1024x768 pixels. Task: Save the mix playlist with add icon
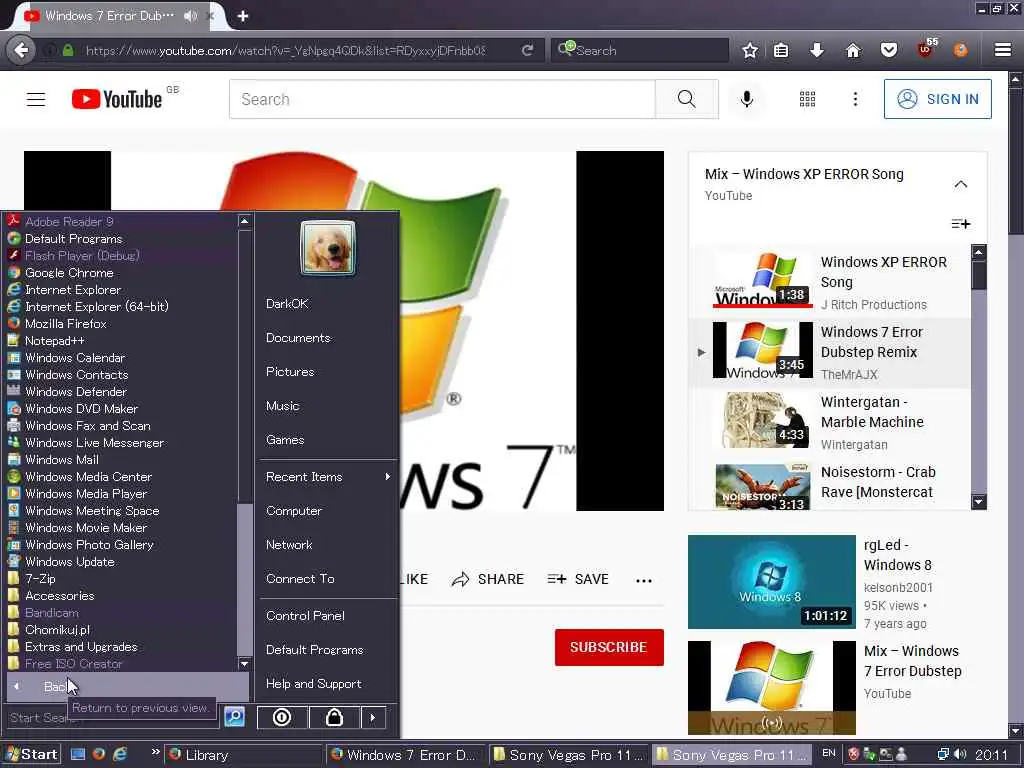961,224
